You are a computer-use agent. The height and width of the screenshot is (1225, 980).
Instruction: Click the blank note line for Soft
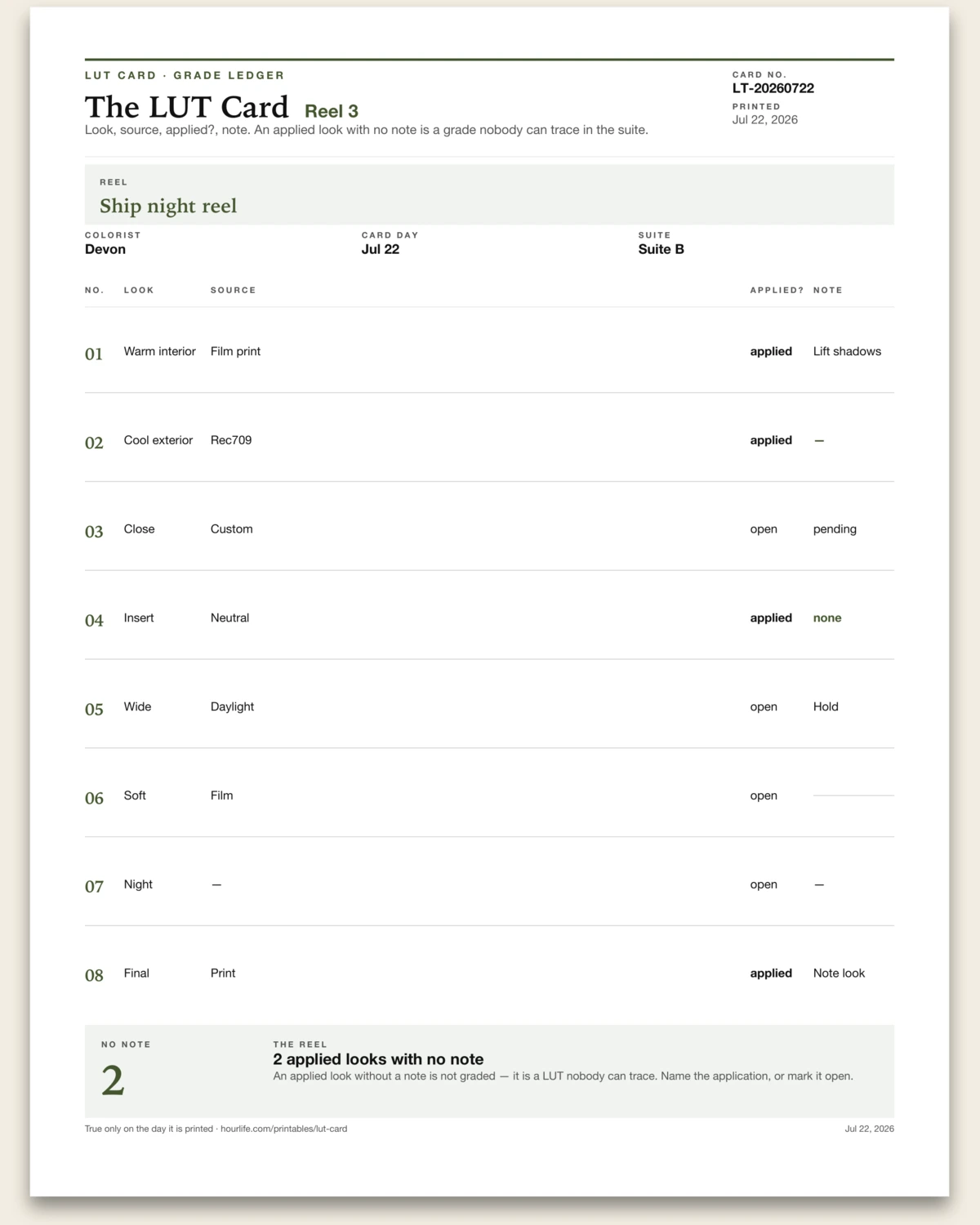(x=853, y=795)
